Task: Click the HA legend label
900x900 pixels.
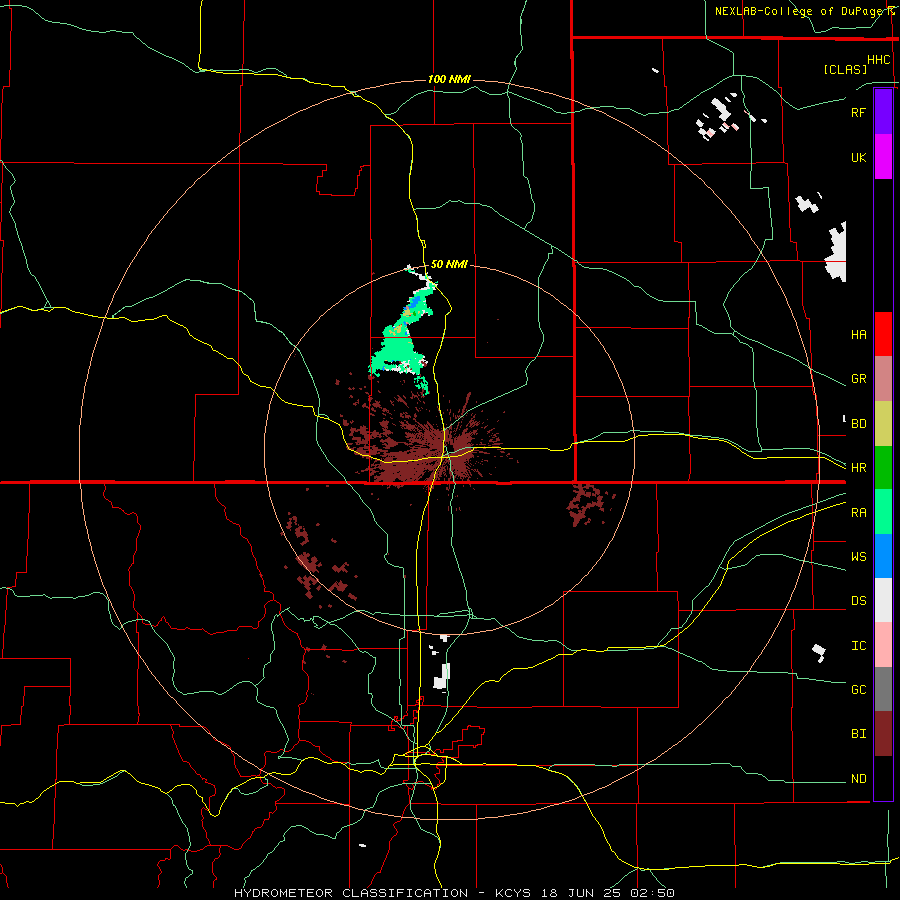Action: pyautogui.click(x=858, y=334)
